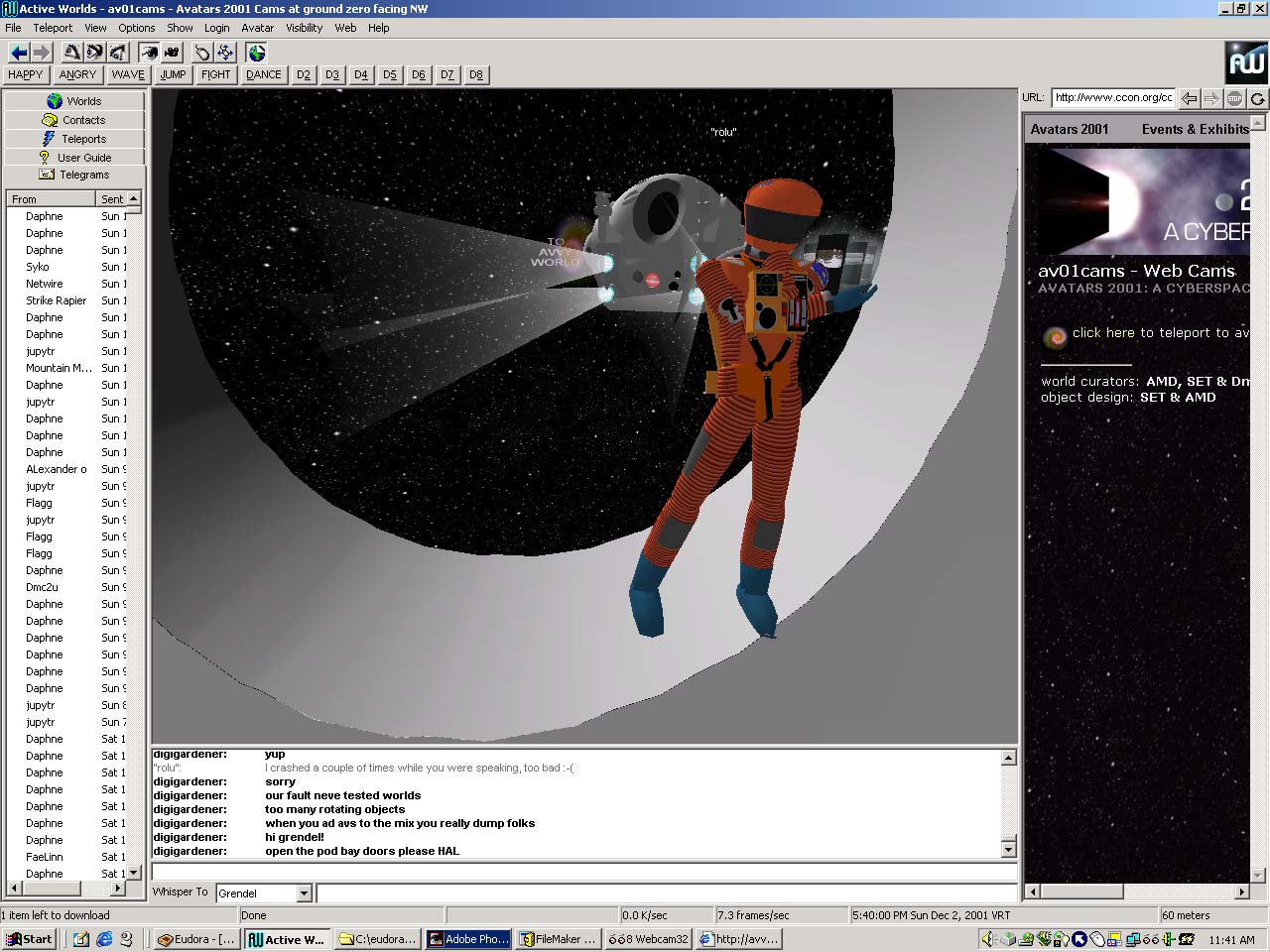Click the look down view icon
This screenshot has height=952, width=1270.
pos(118,53)
